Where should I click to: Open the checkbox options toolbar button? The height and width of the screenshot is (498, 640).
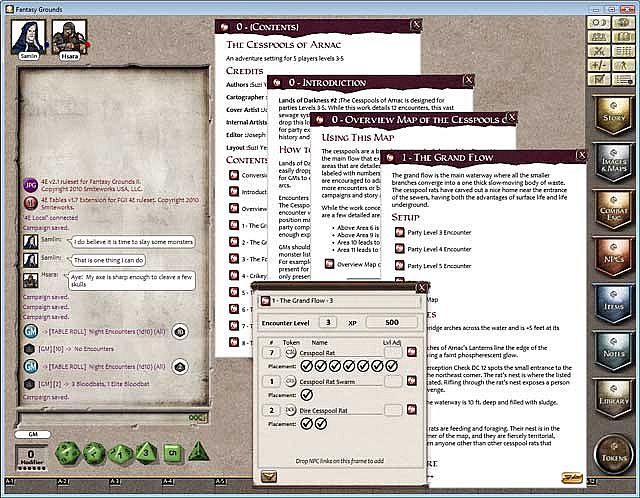[599, 79]
